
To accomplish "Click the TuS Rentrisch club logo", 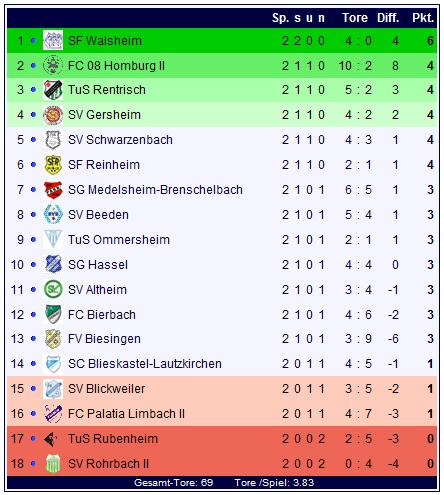I will 53,90.
